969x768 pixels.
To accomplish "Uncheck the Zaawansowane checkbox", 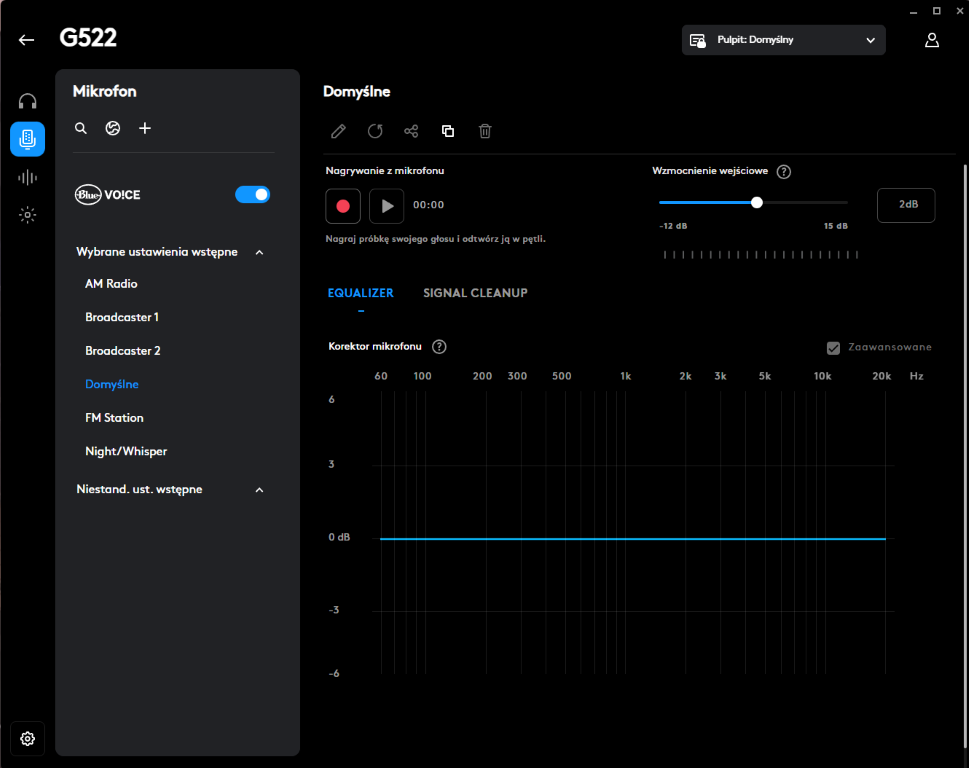I will [x=832, y=347].
